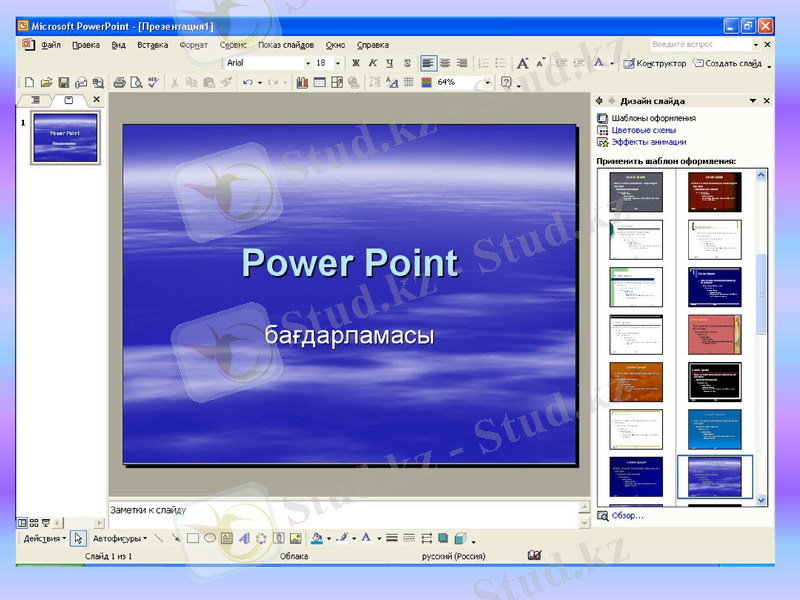
Task: Start slide show with the view icon
Action: 46,522
